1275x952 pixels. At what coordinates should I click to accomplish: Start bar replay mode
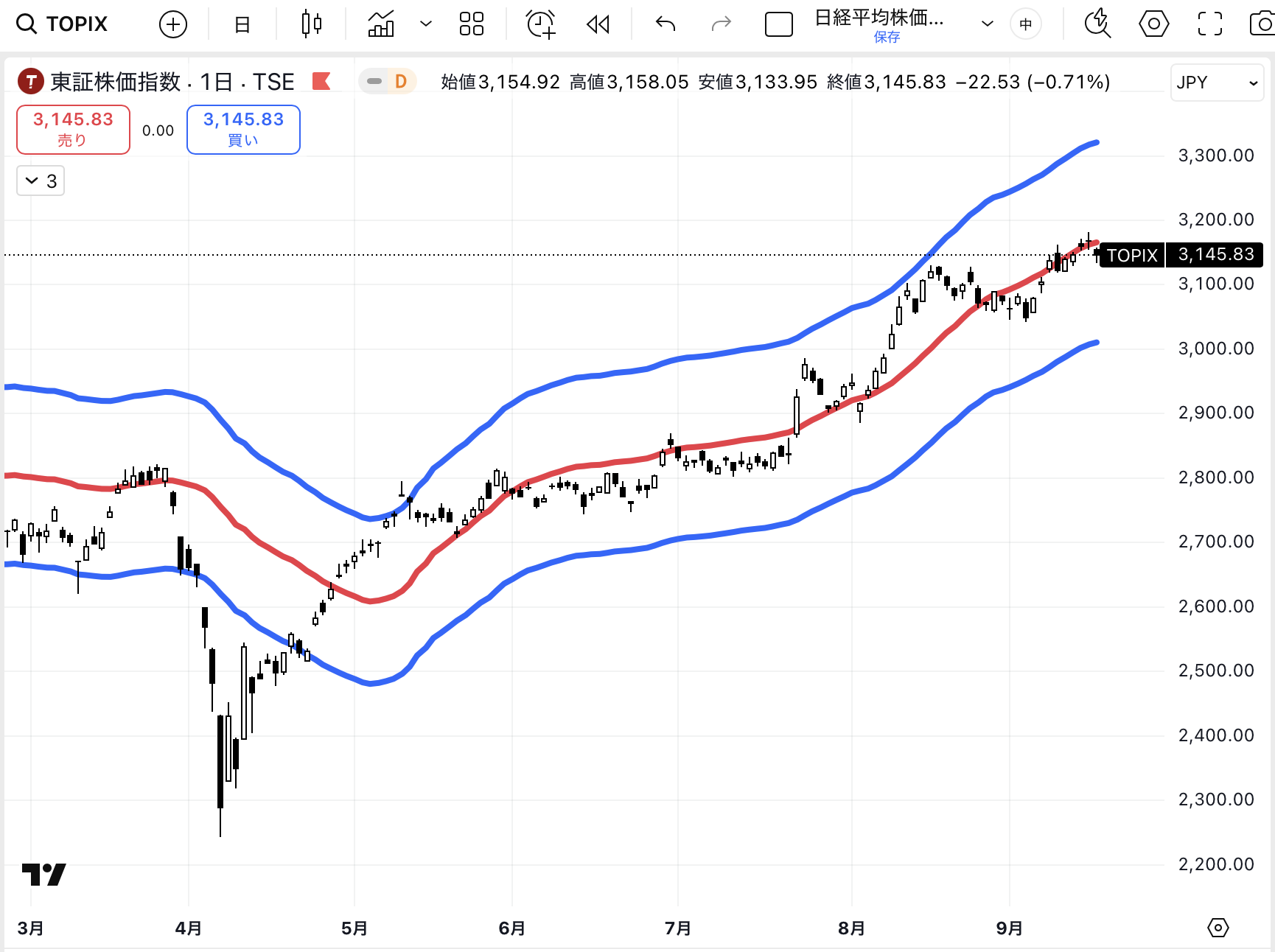pos(598,24)
